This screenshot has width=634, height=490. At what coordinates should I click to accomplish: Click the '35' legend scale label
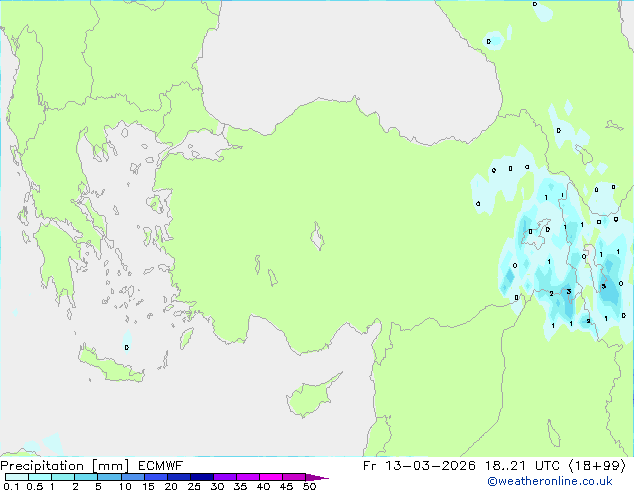(240, 486)
